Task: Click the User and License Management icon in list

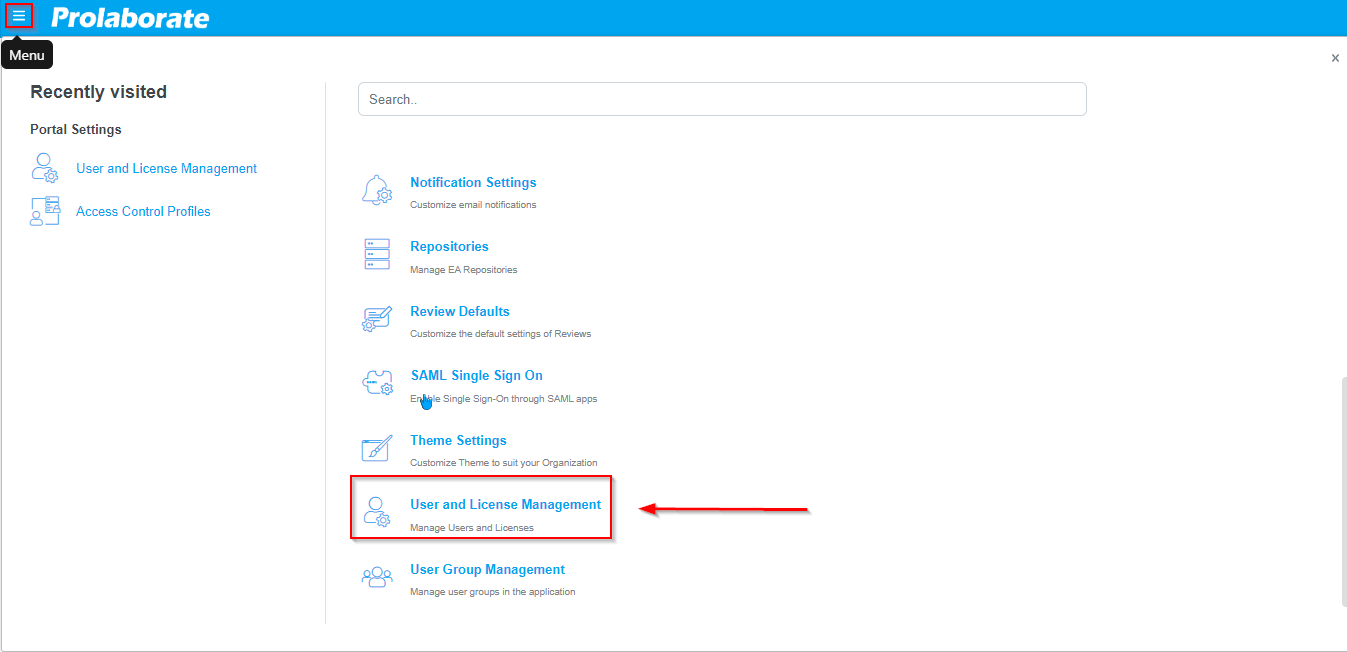Action: (x=377, y=512)
